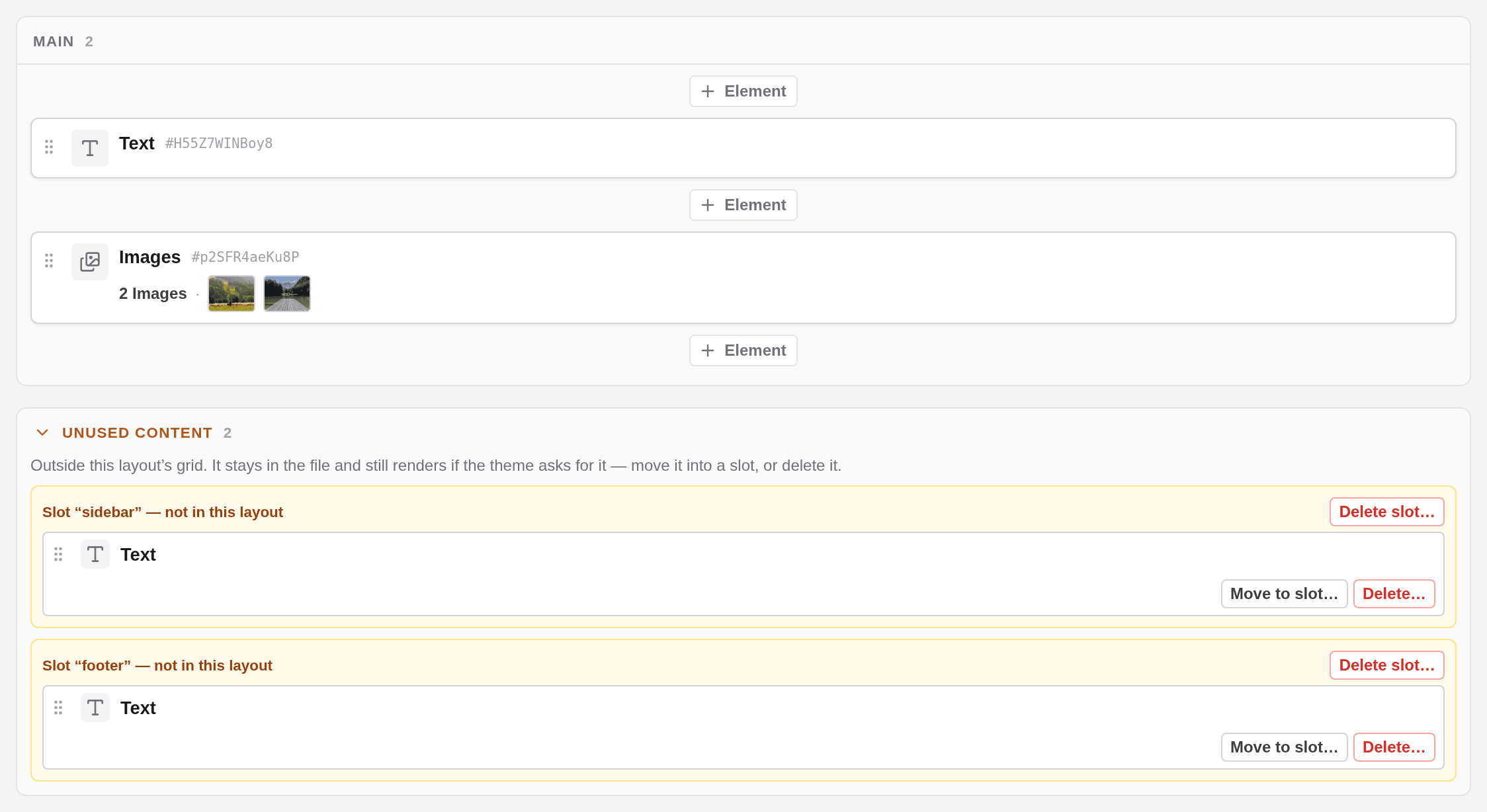This screenshot has width=1487, height=812.
Task: Select the Images element title
Action: tap(150, 257)
